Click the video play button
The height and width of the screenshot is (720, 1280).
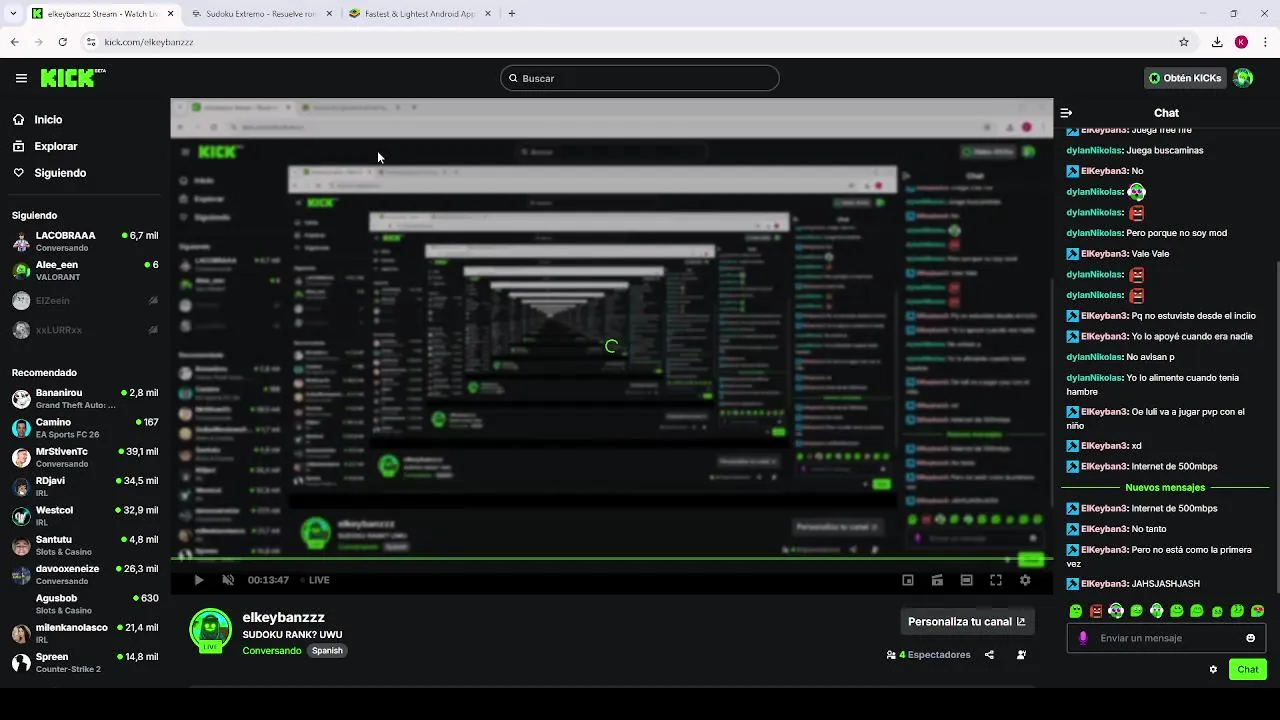coord(198,580)
